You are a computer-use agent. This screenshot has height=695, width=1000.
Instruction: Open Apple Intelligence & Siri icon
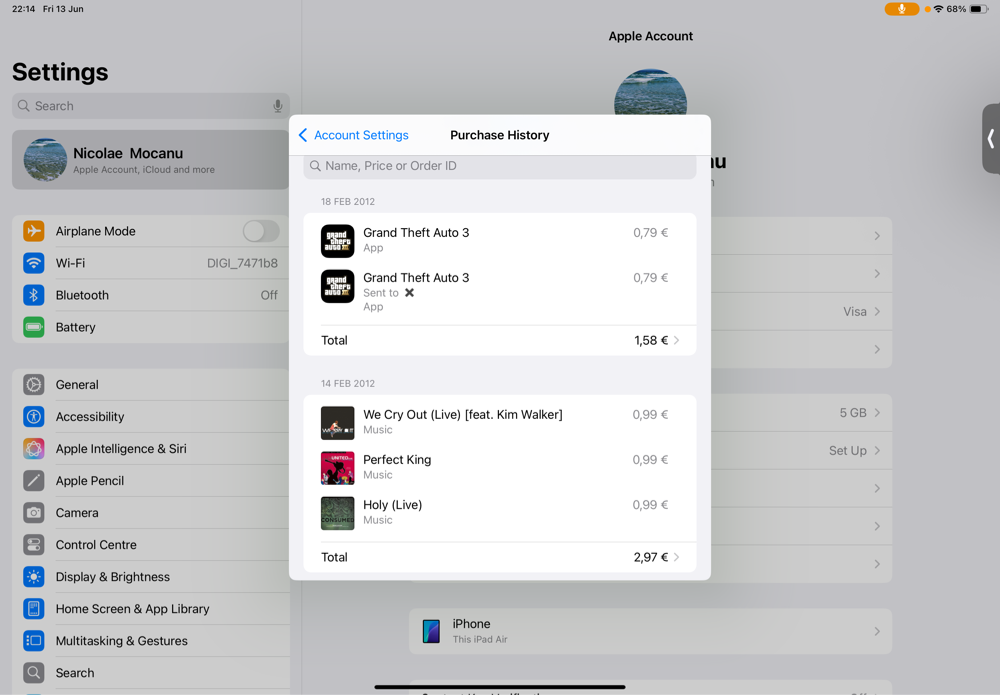(34, 449)
